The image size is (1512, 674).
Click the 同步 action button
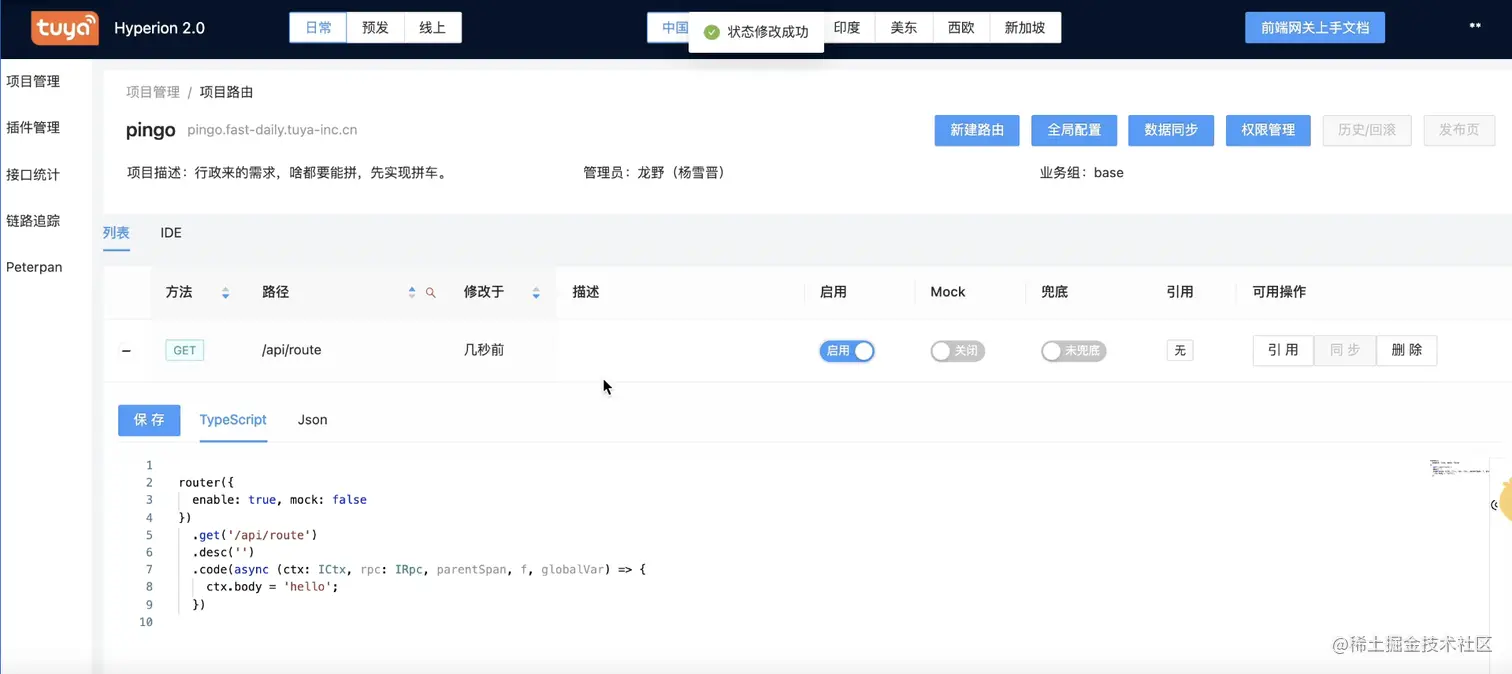click(x=1345, y=350)
